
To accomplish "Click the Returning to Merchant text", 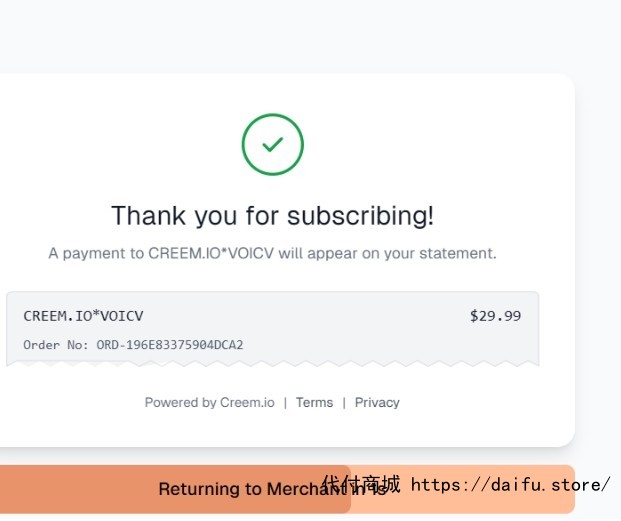I will pos(272,489).
